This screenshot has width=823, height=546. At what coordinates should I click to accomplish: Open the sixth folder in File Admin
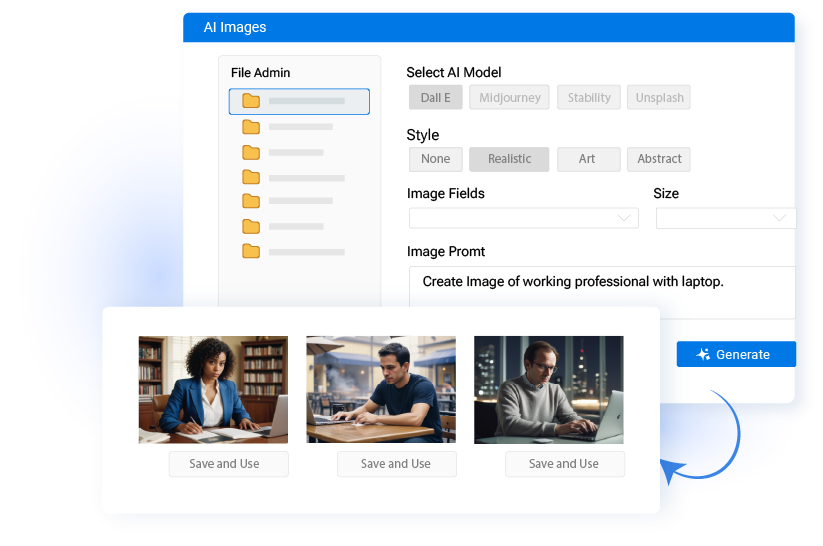pos(284,227)
